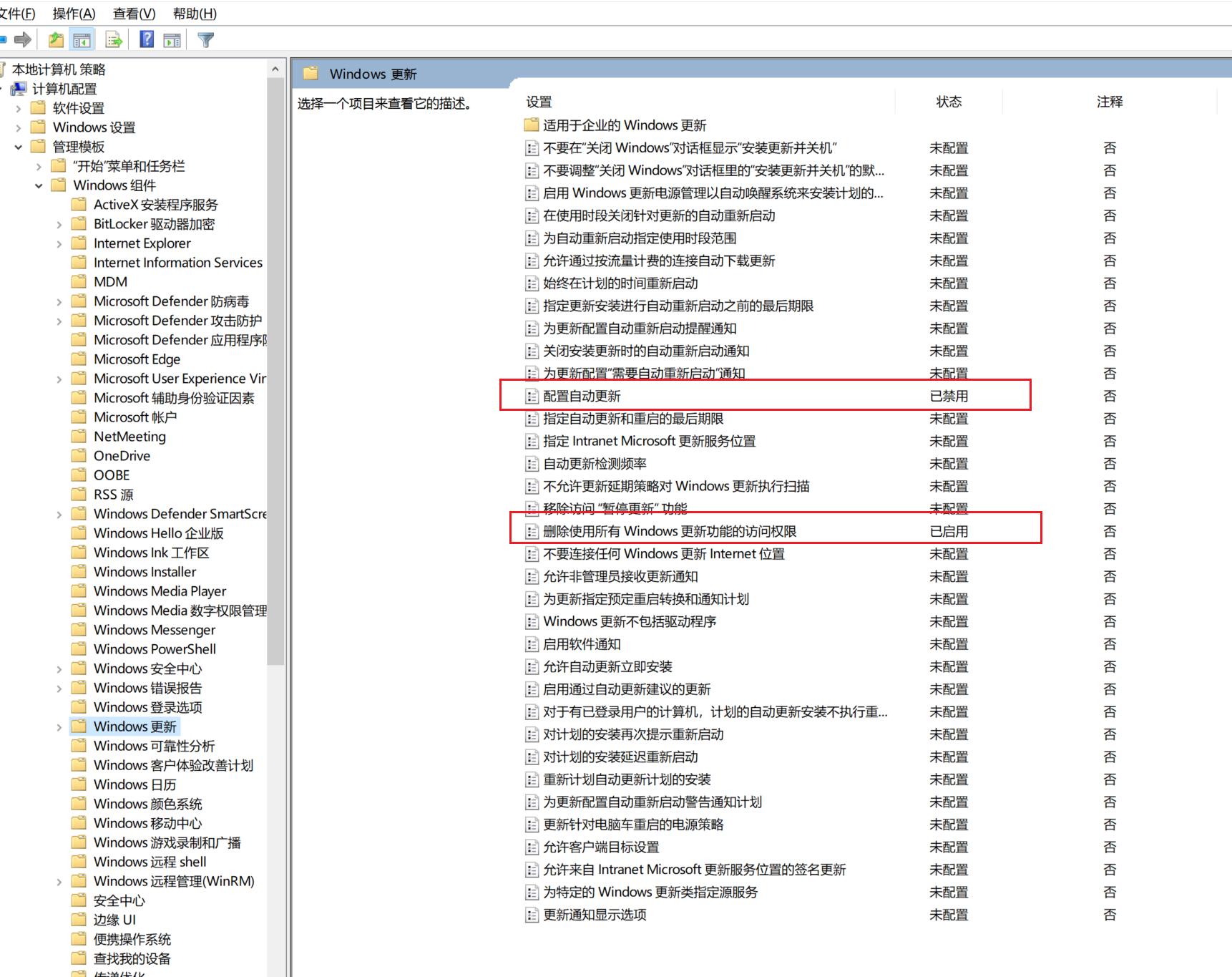Click policy icon beside 允许客户端目标设置

(532, 847)
